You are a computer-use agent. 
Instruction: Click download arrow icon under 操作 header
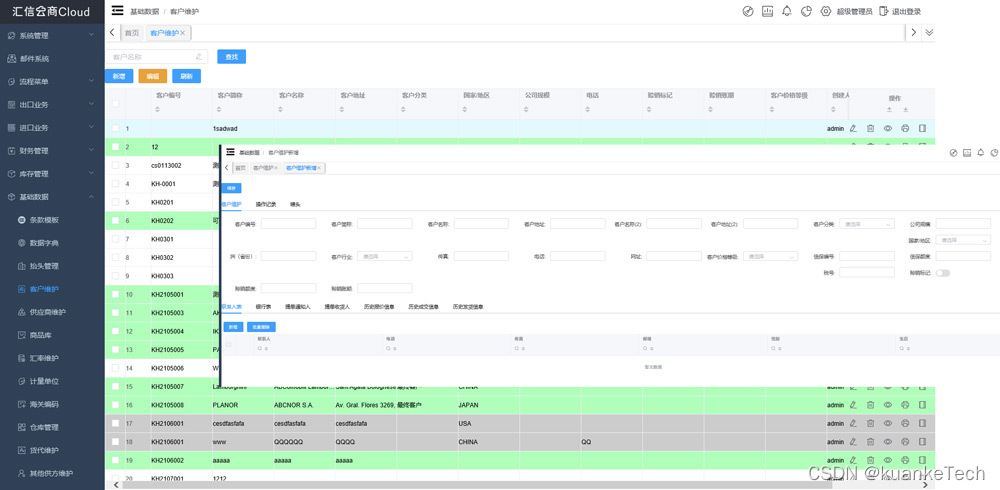(x=906, y=110)
